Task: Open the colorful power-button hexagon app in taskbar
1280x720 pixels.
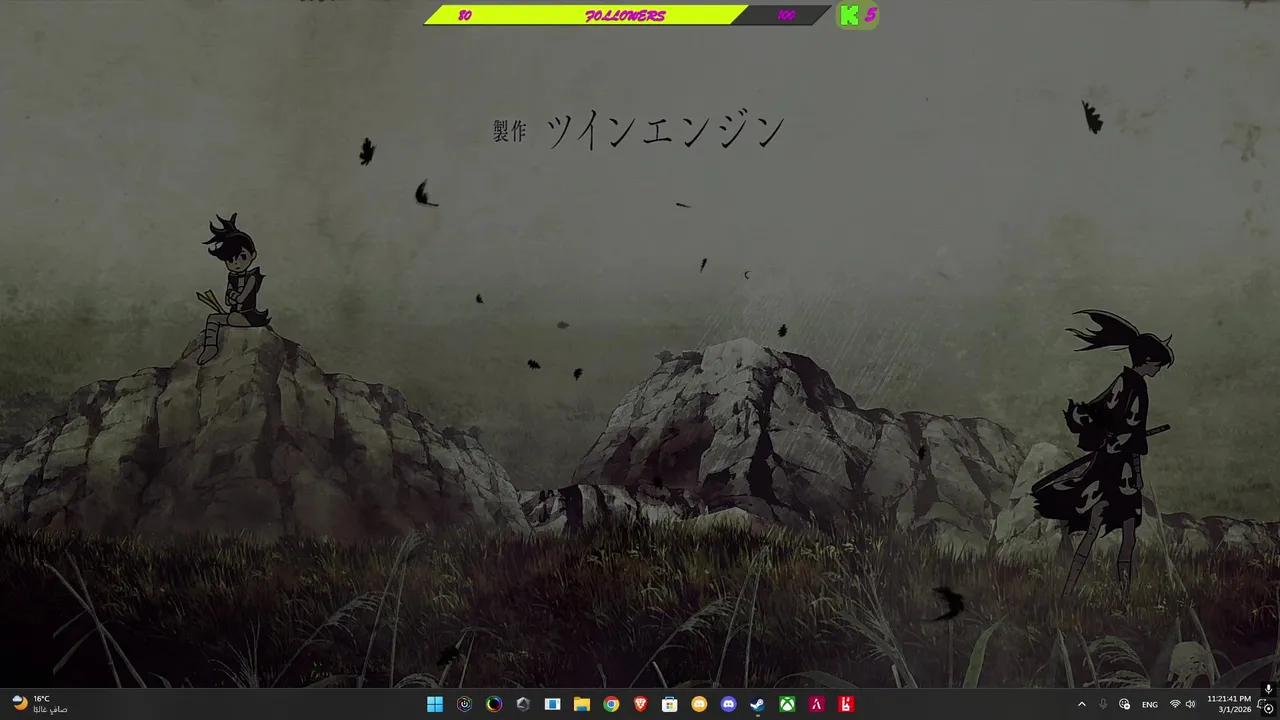Action: point(464,704)
